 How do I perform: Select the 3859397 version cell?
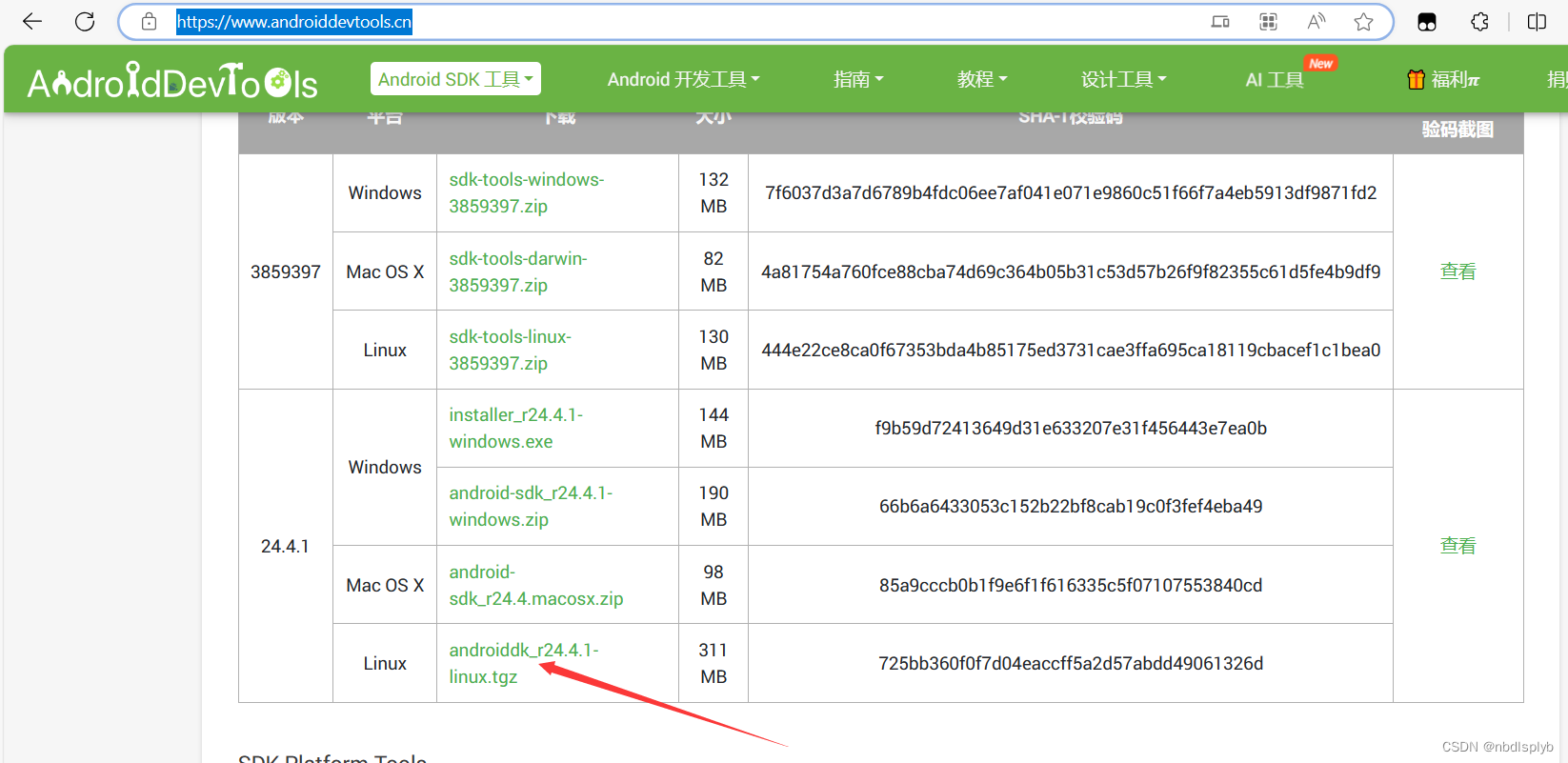286,271
